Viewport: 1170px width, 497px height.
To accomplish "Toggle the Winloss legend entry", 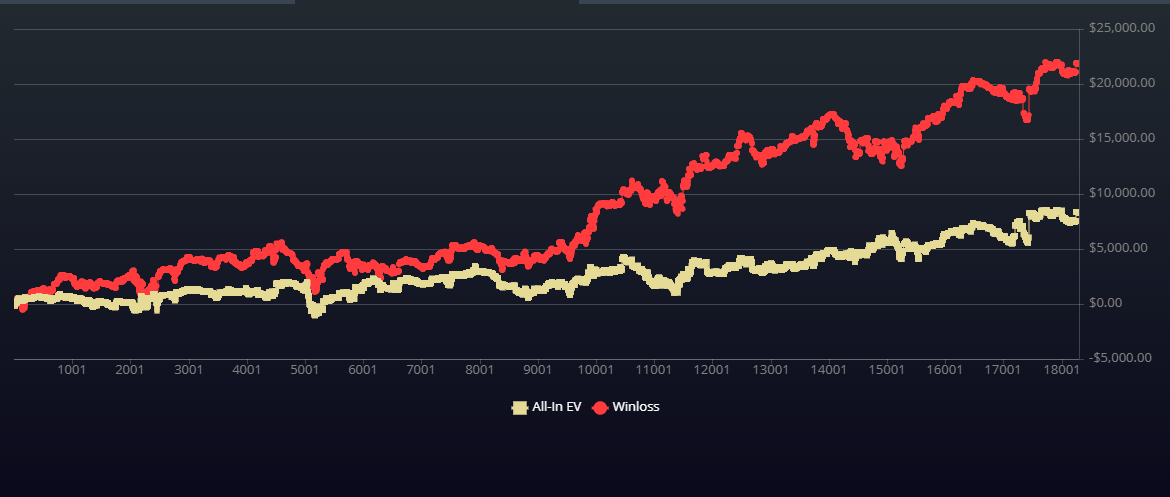I will [626, 407].
